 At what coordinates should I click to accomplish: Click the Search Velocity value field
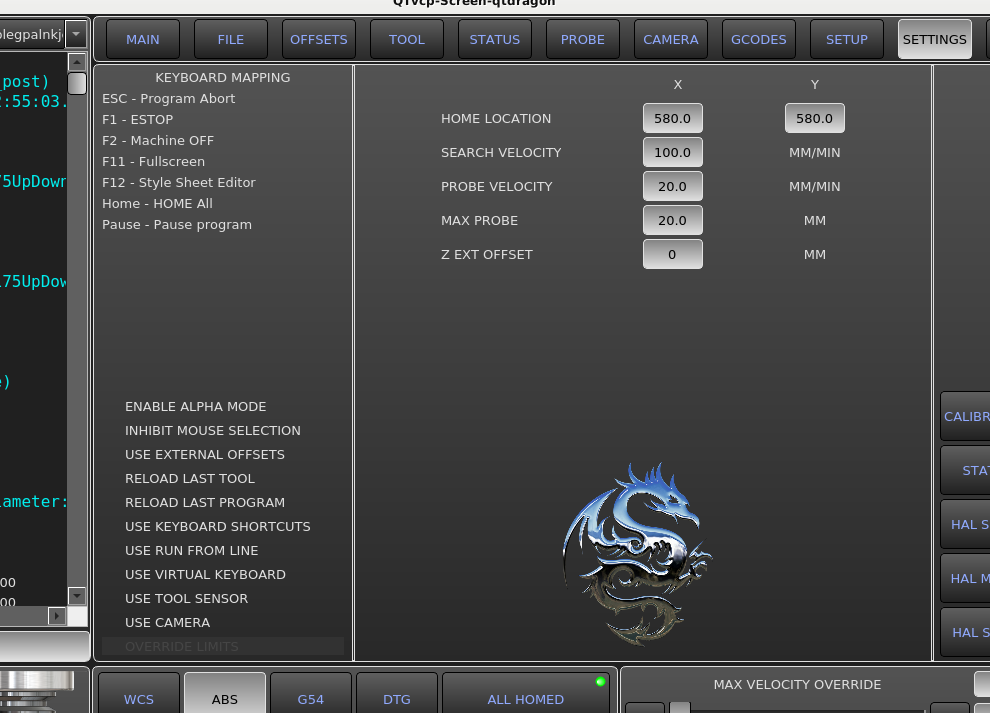click(672, 152)
